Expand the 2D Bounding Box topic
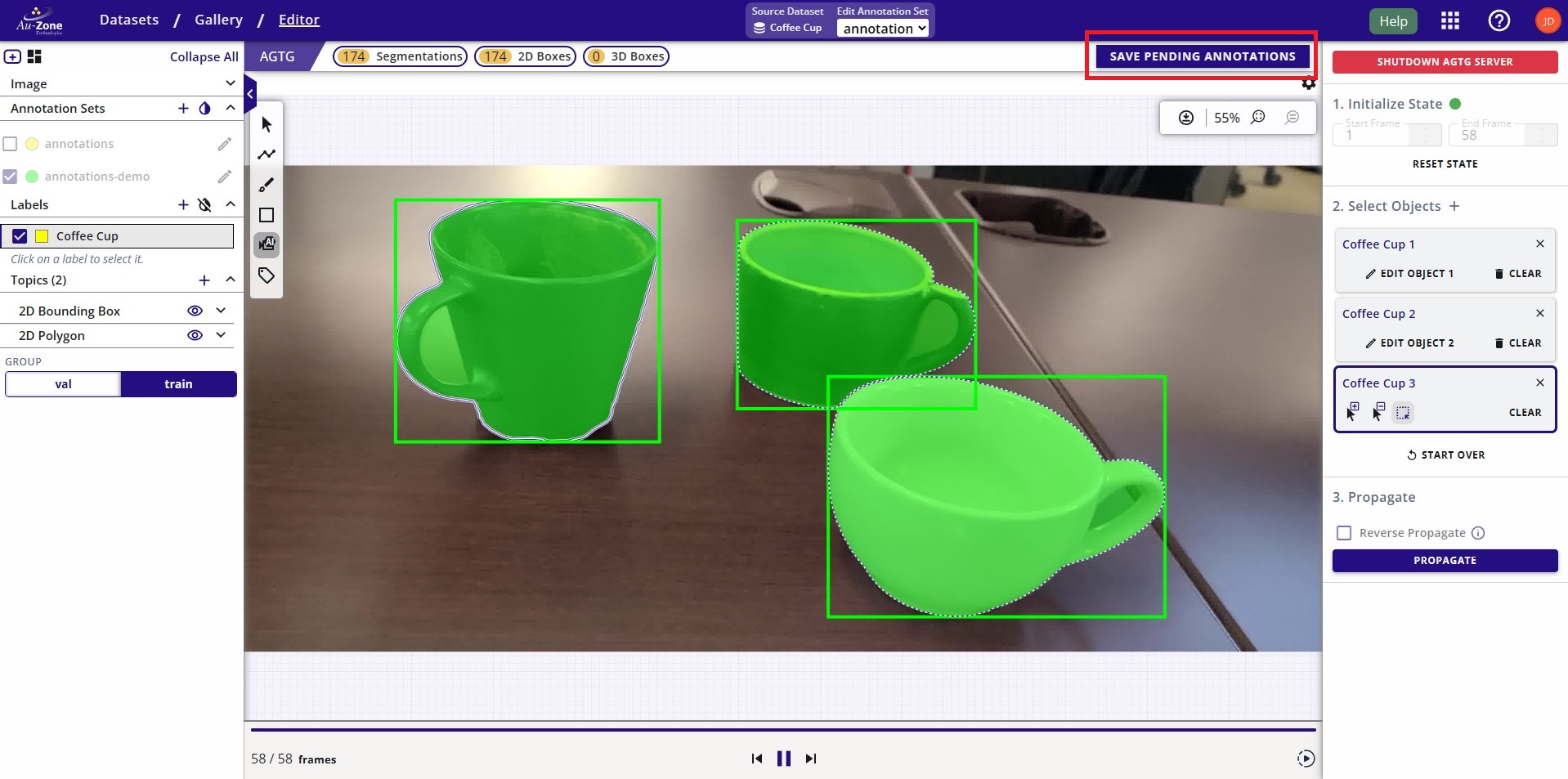This screenshot has width=1568, height=779. pyautogui.click(x=221, y=311)
